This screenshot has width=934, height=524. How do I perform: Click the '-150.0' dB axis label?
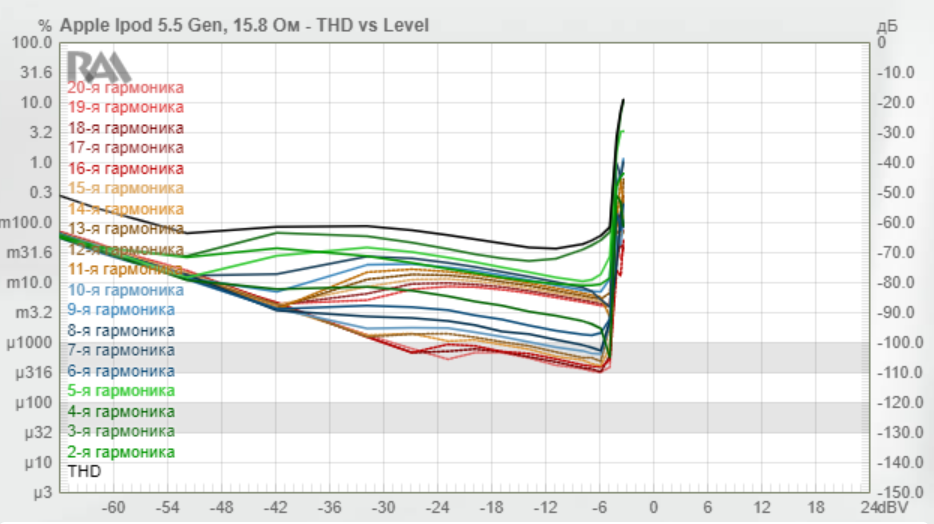coord(901,493)
